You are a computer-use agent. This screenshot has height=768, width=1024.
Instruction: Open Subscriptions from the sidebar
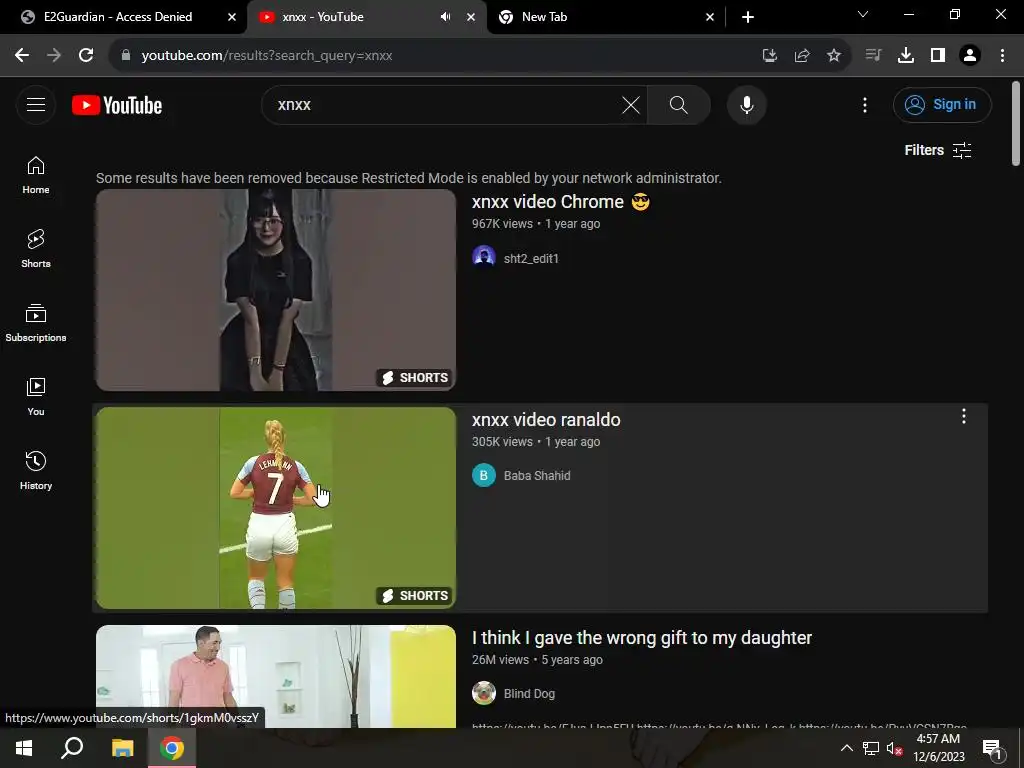click(x=36, y=323)
